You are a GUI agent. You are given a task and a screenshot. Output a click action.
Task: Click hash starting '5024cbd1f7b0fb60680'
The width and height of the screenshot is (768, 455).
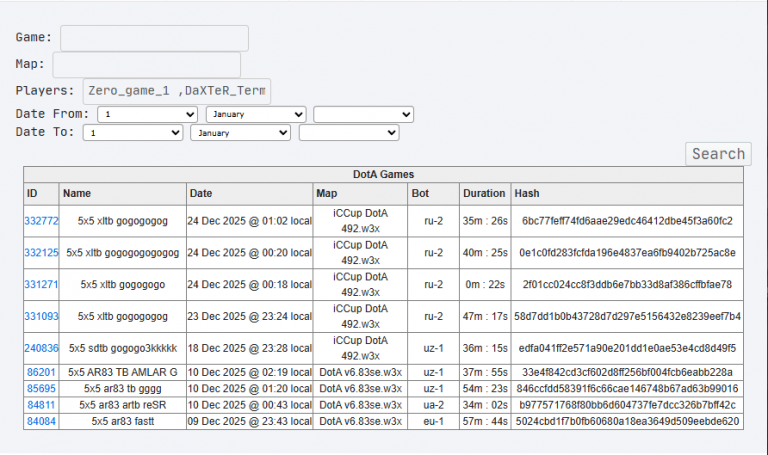point(627,421)
